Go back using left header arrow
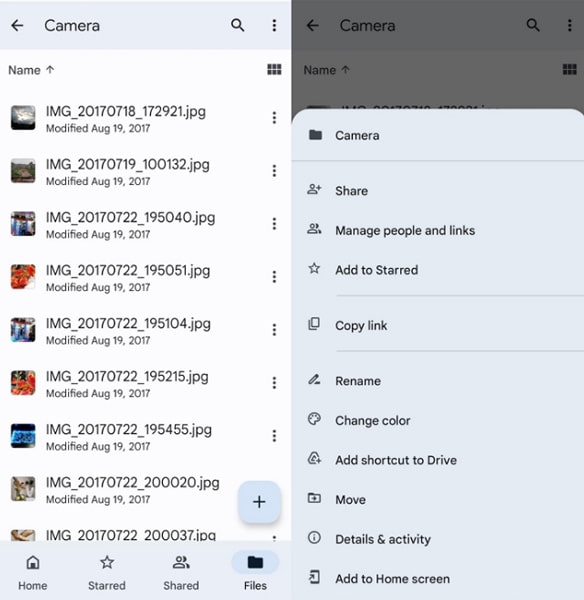This screenshot has height=600, width=584. [x=17, y=26]
